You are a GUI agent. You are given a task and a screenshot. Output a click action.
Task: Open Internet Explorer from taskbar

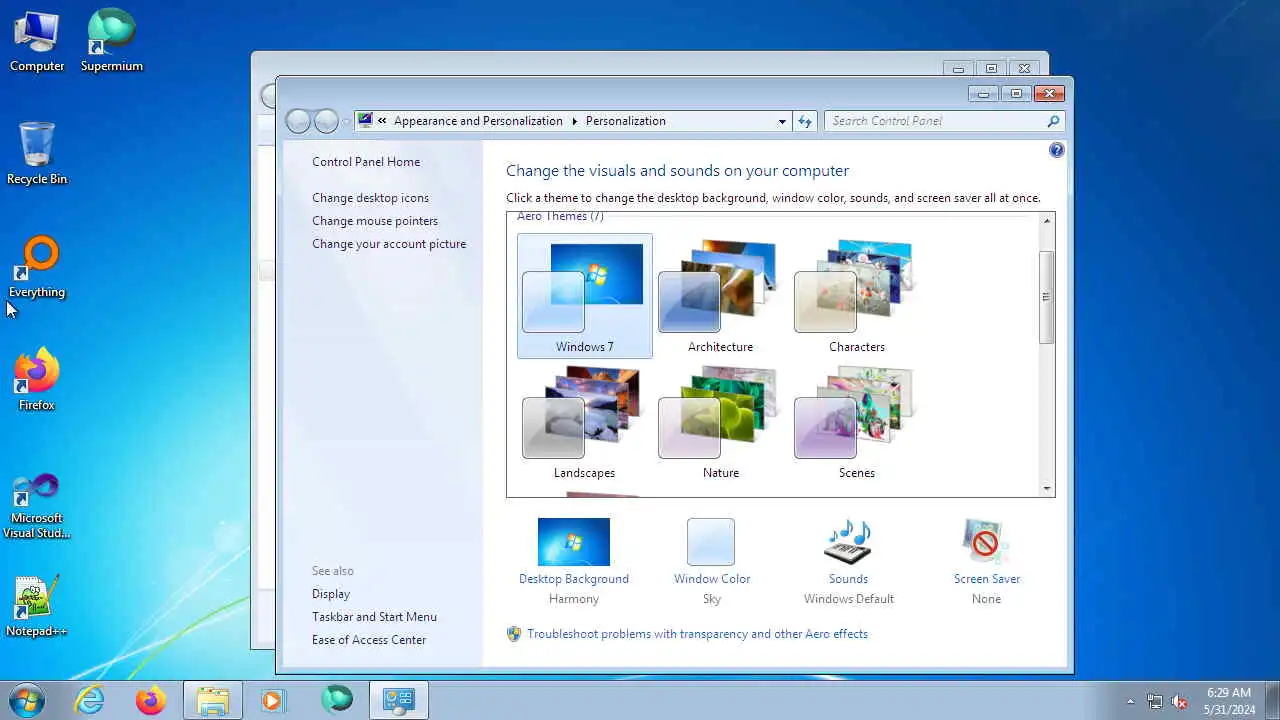point(90,700)
